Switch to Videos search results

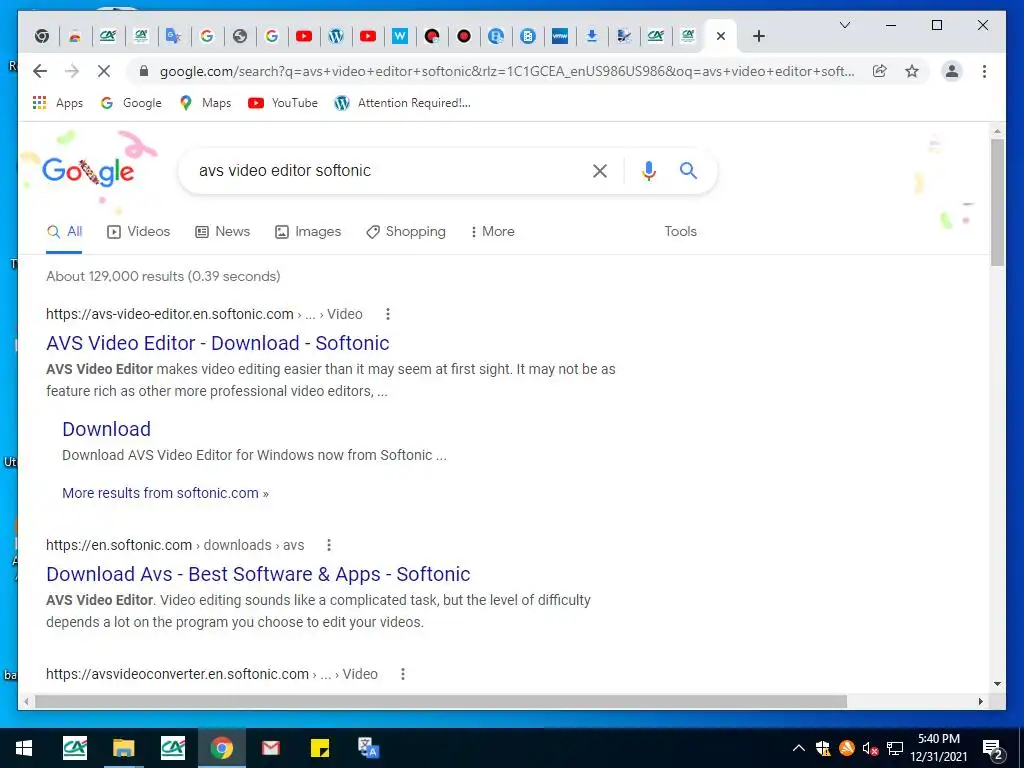(138, 232)
